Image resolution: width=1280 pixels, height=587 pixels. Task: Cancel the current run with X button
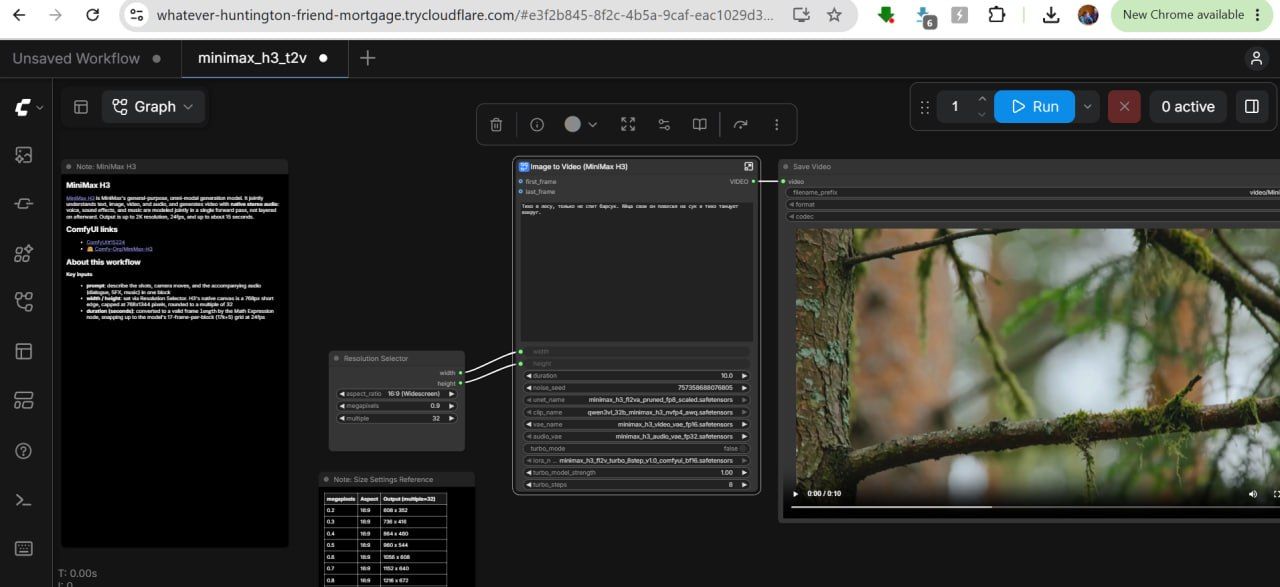point(1124,107)
